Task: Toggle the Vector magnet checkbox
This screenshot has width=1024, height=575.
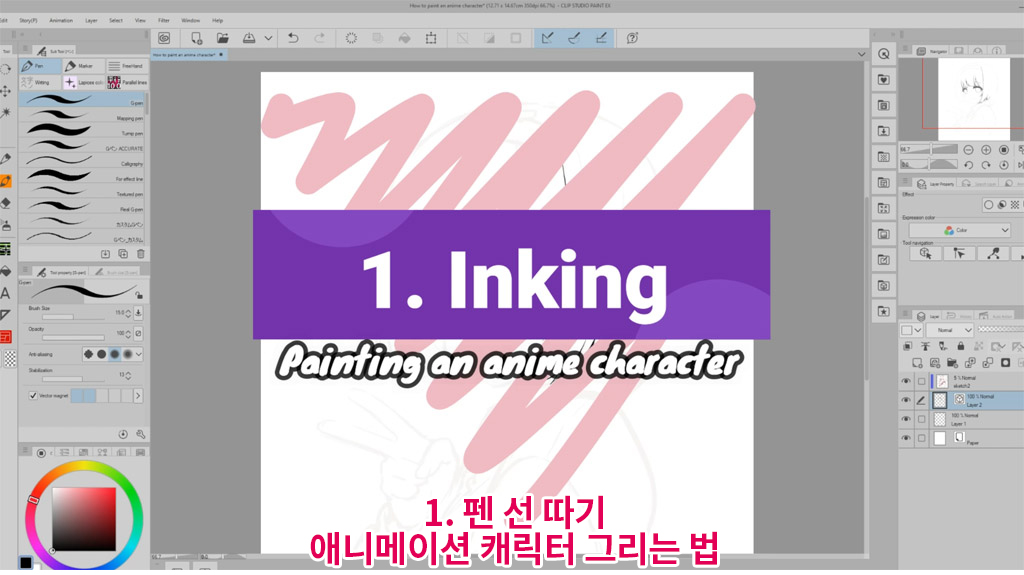Action: pyautogui.click(x=33, y=396)
